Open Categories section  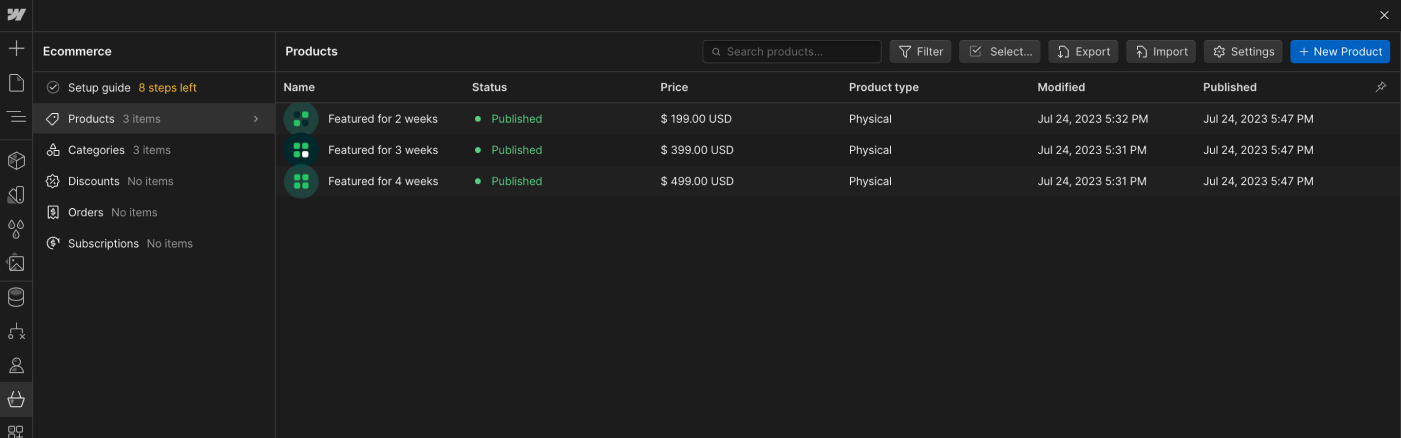tap(154, 150)
